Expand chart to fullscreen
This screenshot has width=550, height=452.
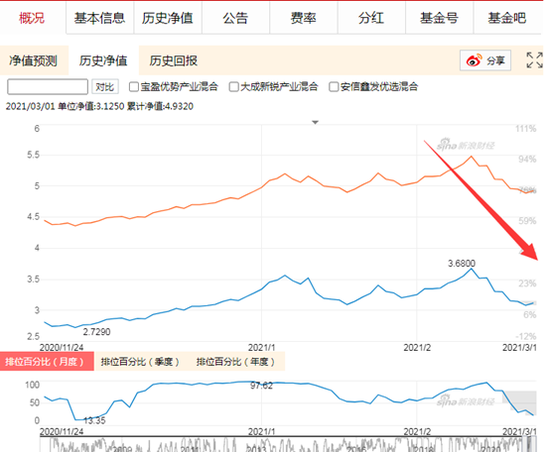point(535,60)
